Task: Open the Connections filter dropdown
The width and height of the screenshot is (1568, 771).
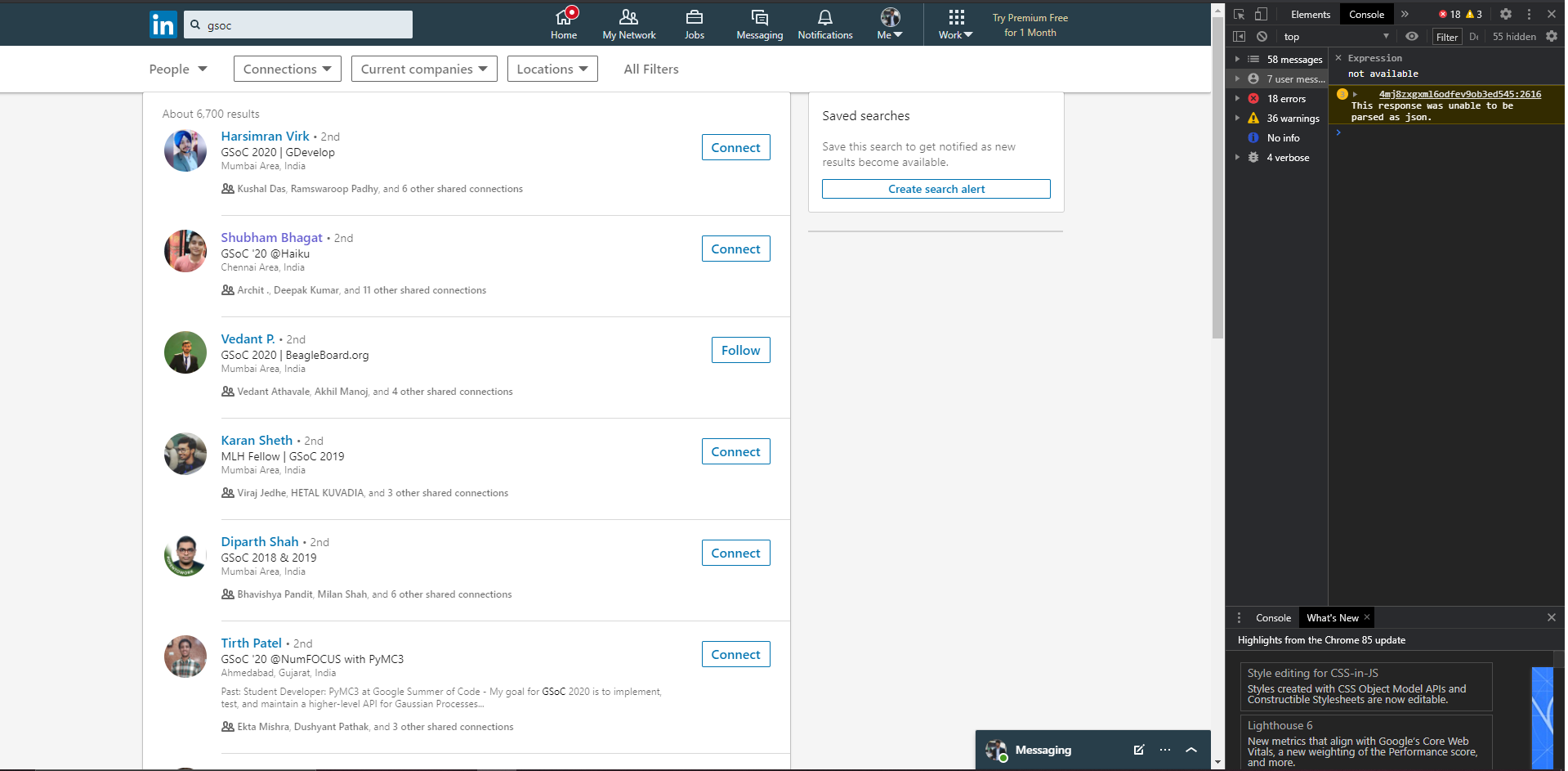Action: point(287,69)
